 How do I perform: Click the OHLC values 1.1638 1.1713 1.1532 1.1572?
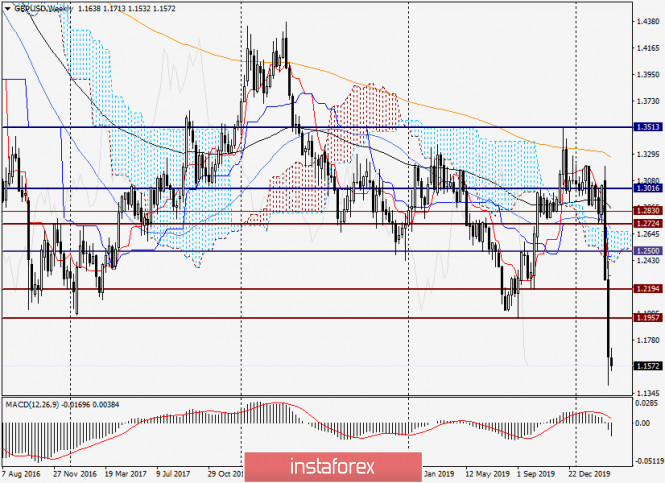[126, 8]
